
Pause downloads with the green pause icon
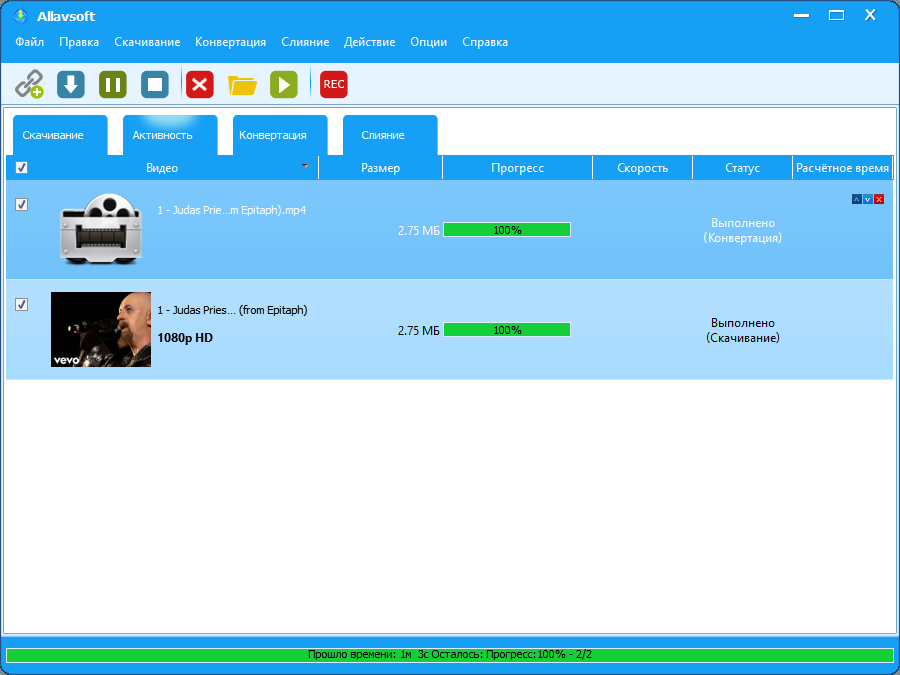pos(112,84)
